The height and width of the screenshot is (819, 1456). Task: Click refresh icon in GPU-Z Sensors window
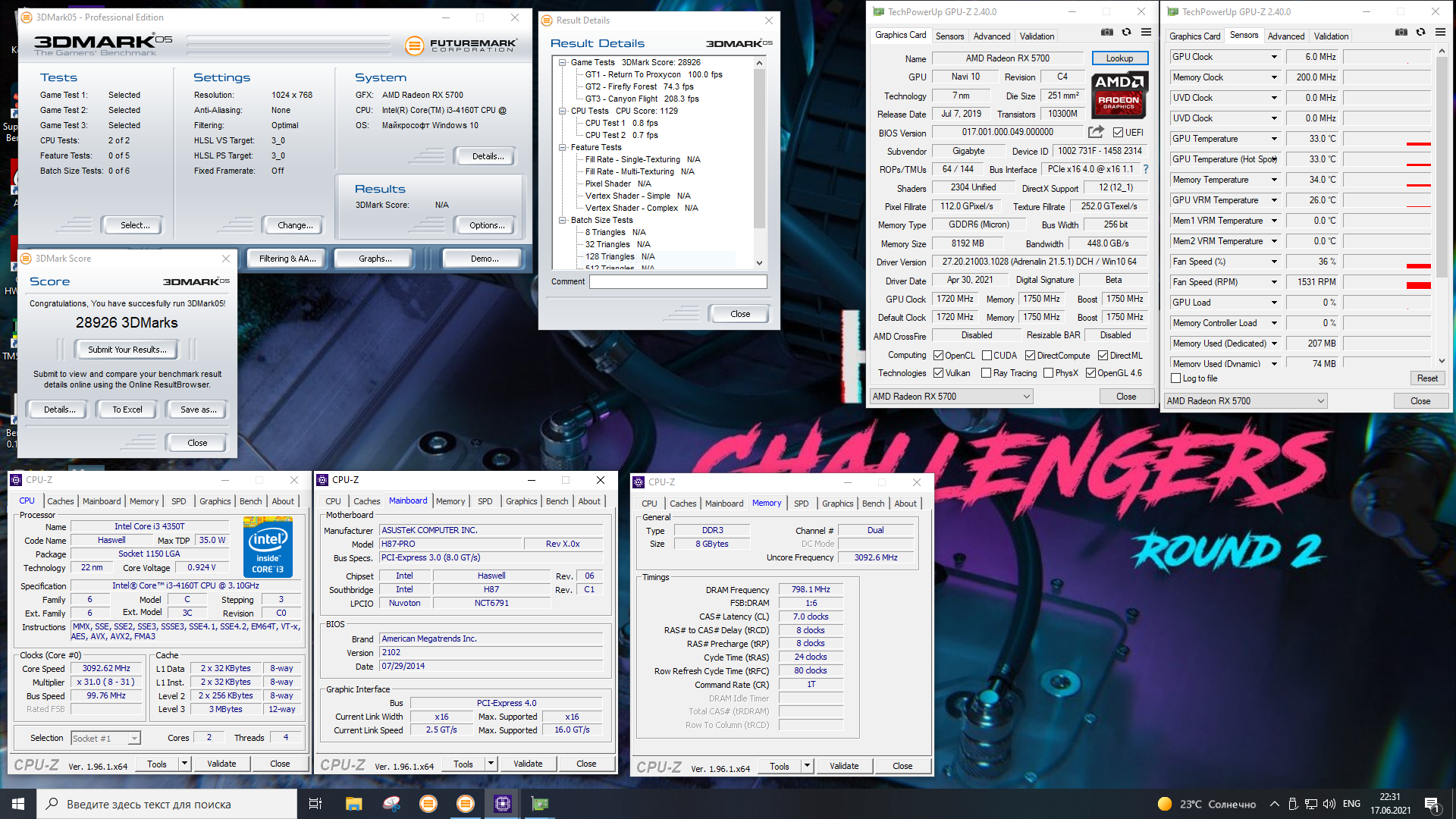[1421, 32]
